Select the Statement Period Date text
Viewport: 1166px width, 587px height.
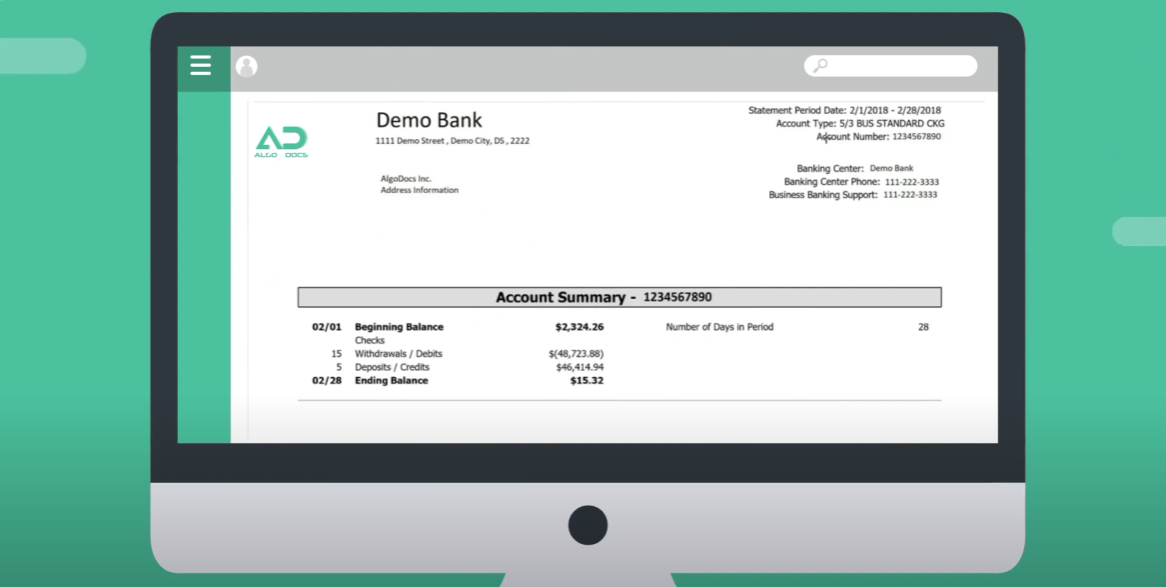pos(843,110)
